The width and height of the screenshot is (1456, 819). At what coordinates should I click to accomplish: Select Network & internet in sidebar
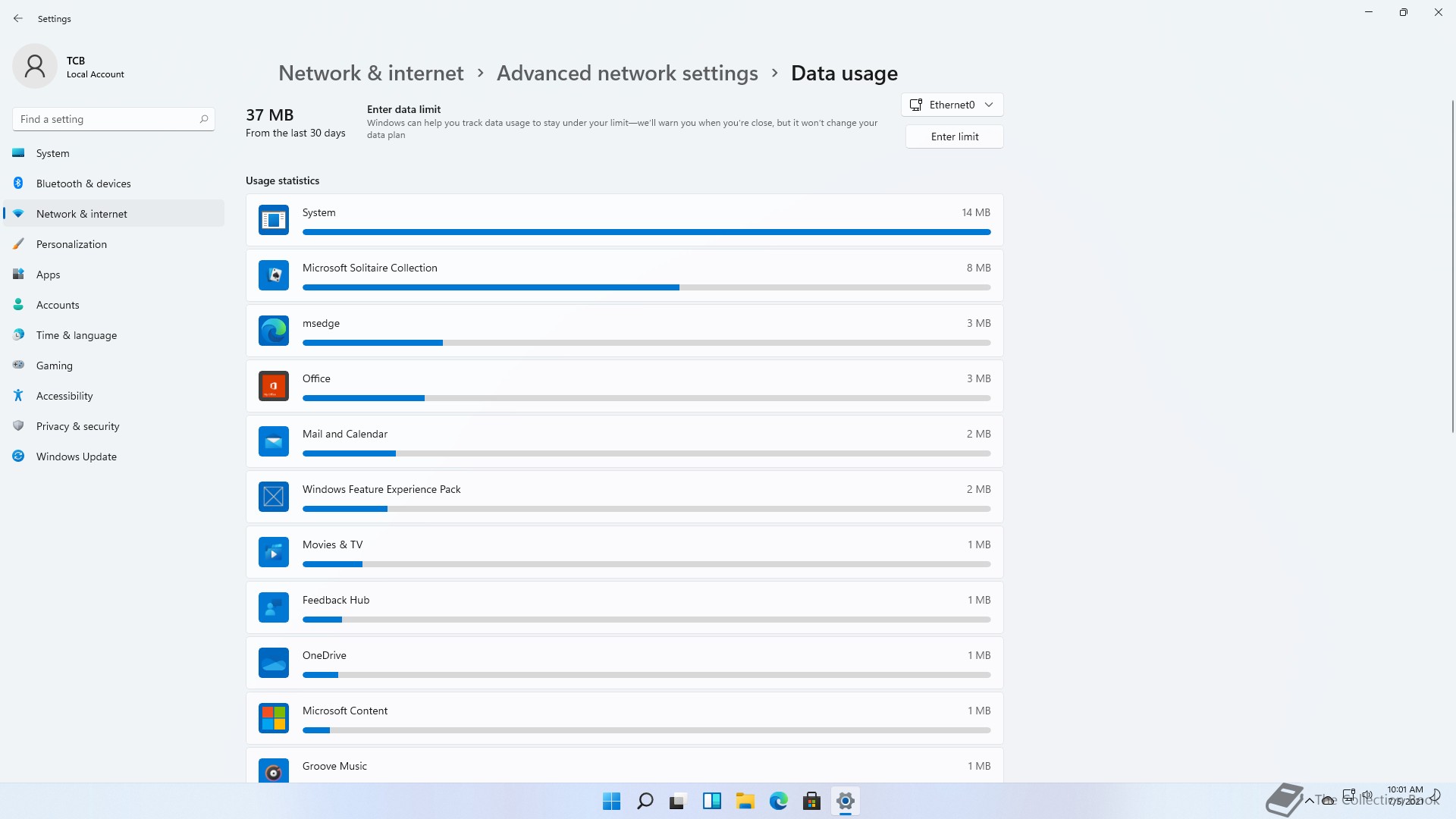tap(114, 214)
